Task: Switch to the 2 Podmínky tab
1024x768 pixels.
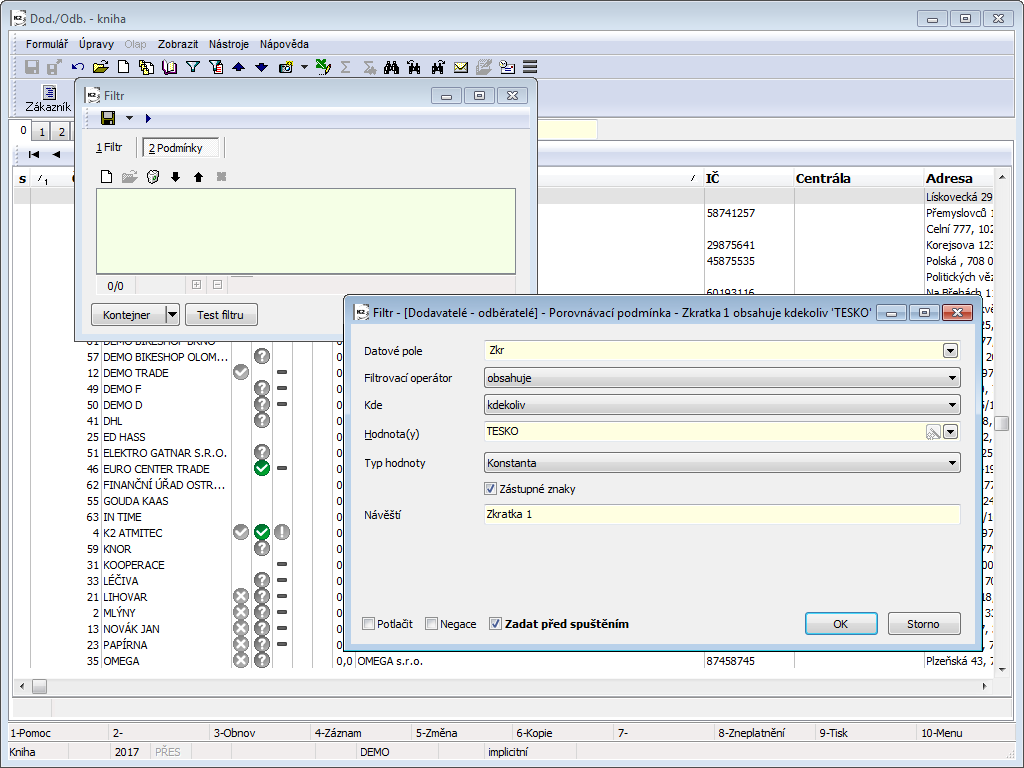Action: (x=181, y=148)
